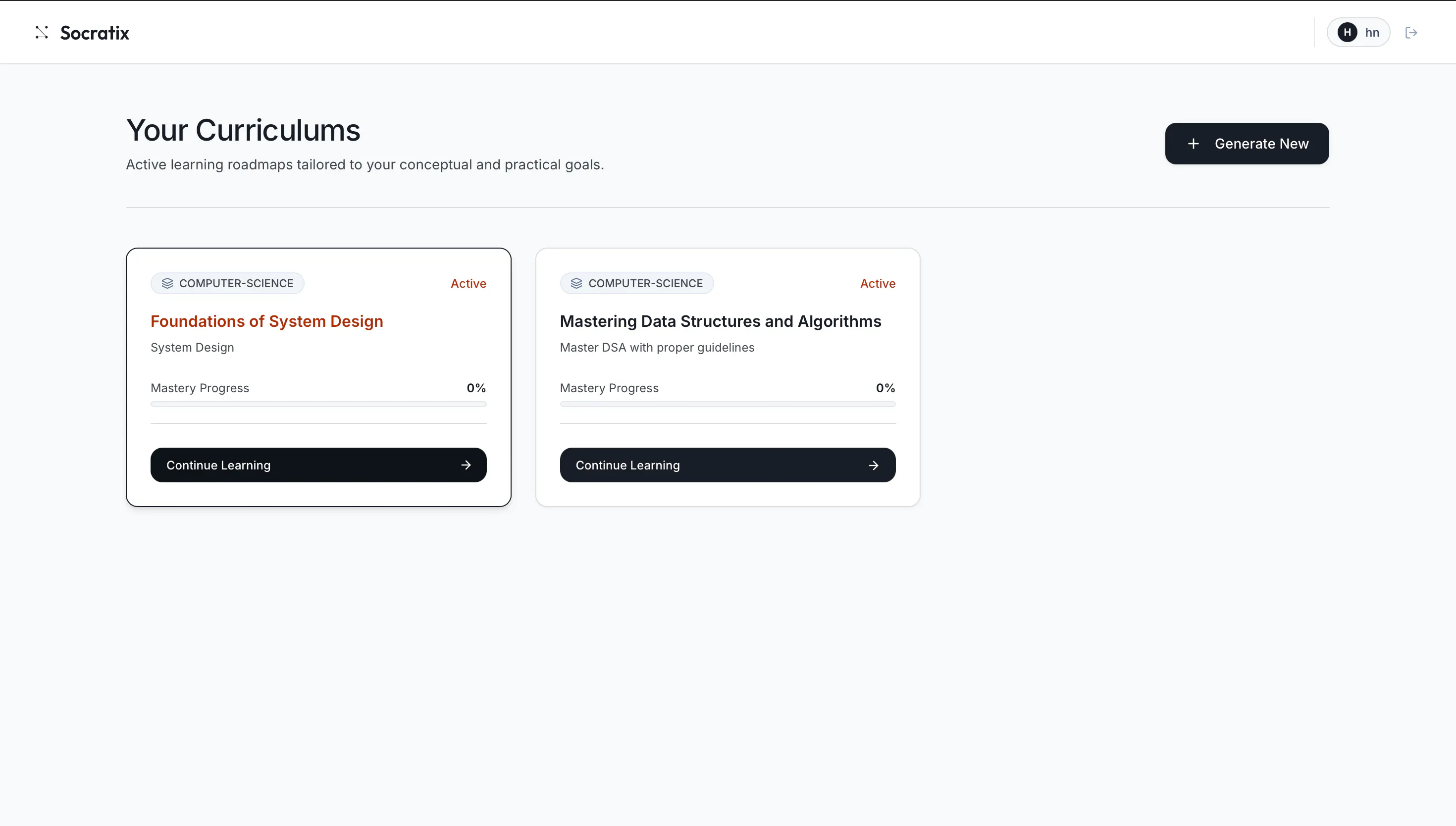1456x826 pixels.
Task: Click 'Mastery Progress' label on Data Structures card
Action: click(x=609, y=388)
